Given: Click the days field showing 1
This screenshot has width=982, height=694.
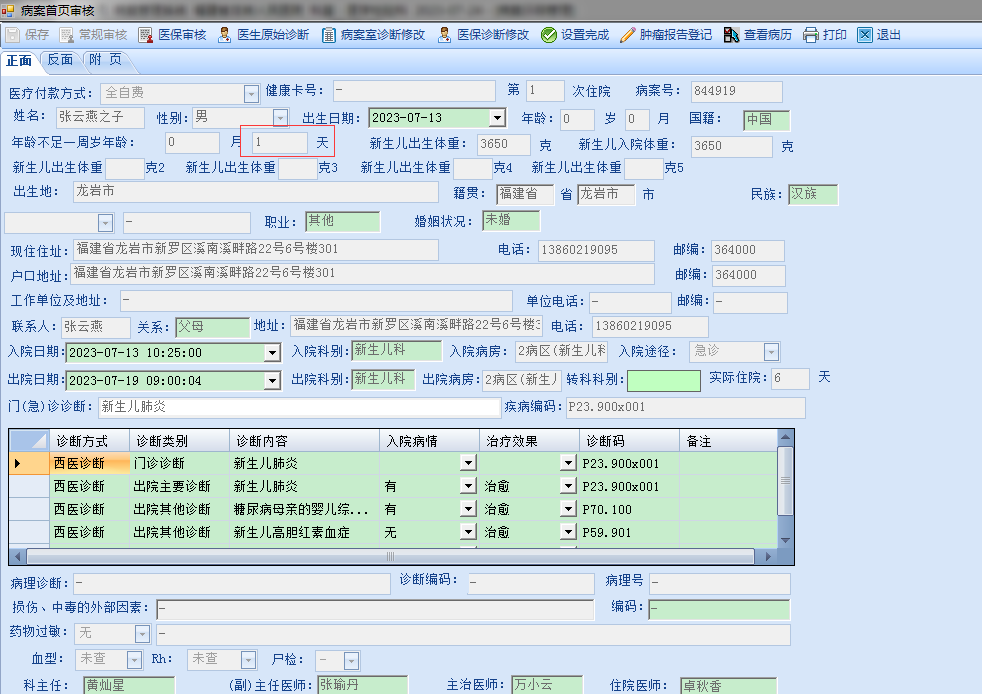Looking at the screenshot, I should click(279, 142).
